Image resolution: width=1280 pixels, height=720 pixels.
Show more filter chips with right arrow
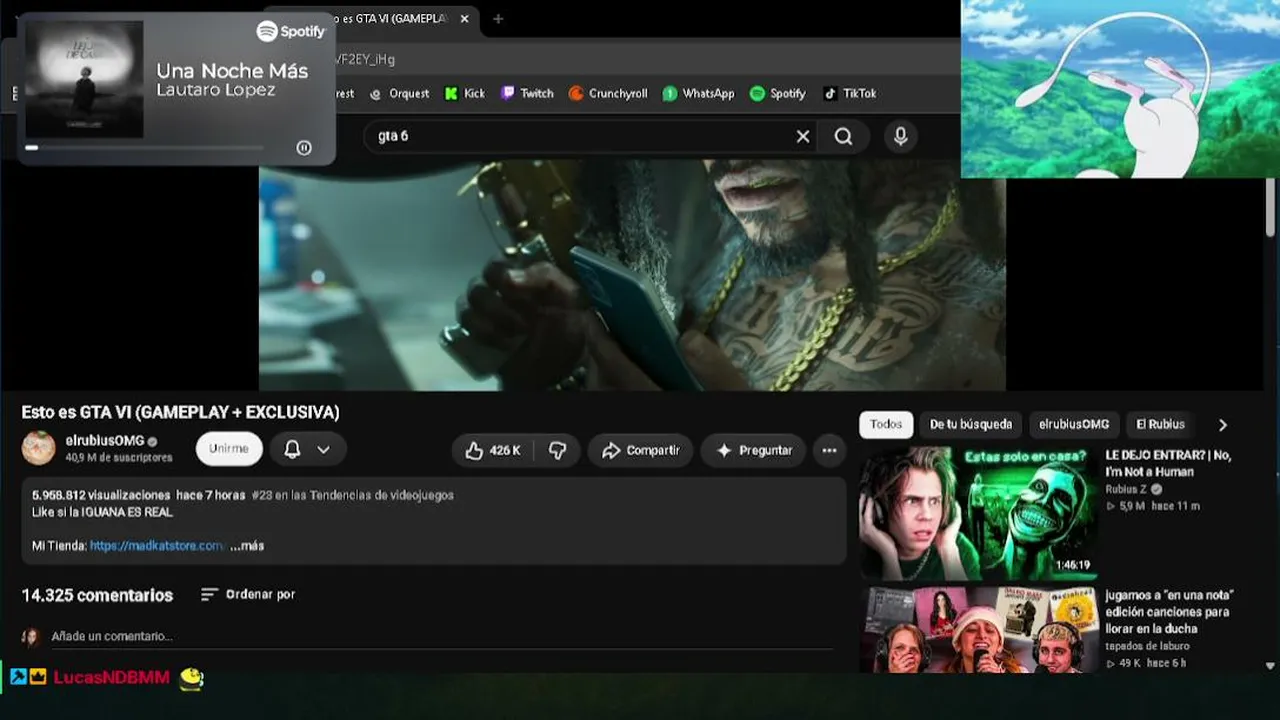1222,424
